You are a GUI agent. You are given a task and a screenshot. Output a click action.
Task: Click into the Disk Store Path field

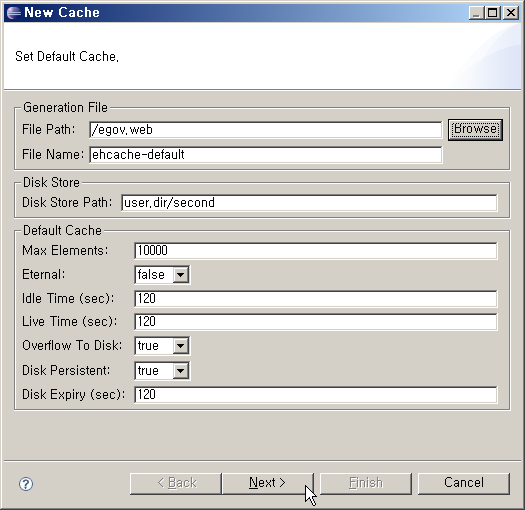309,203
